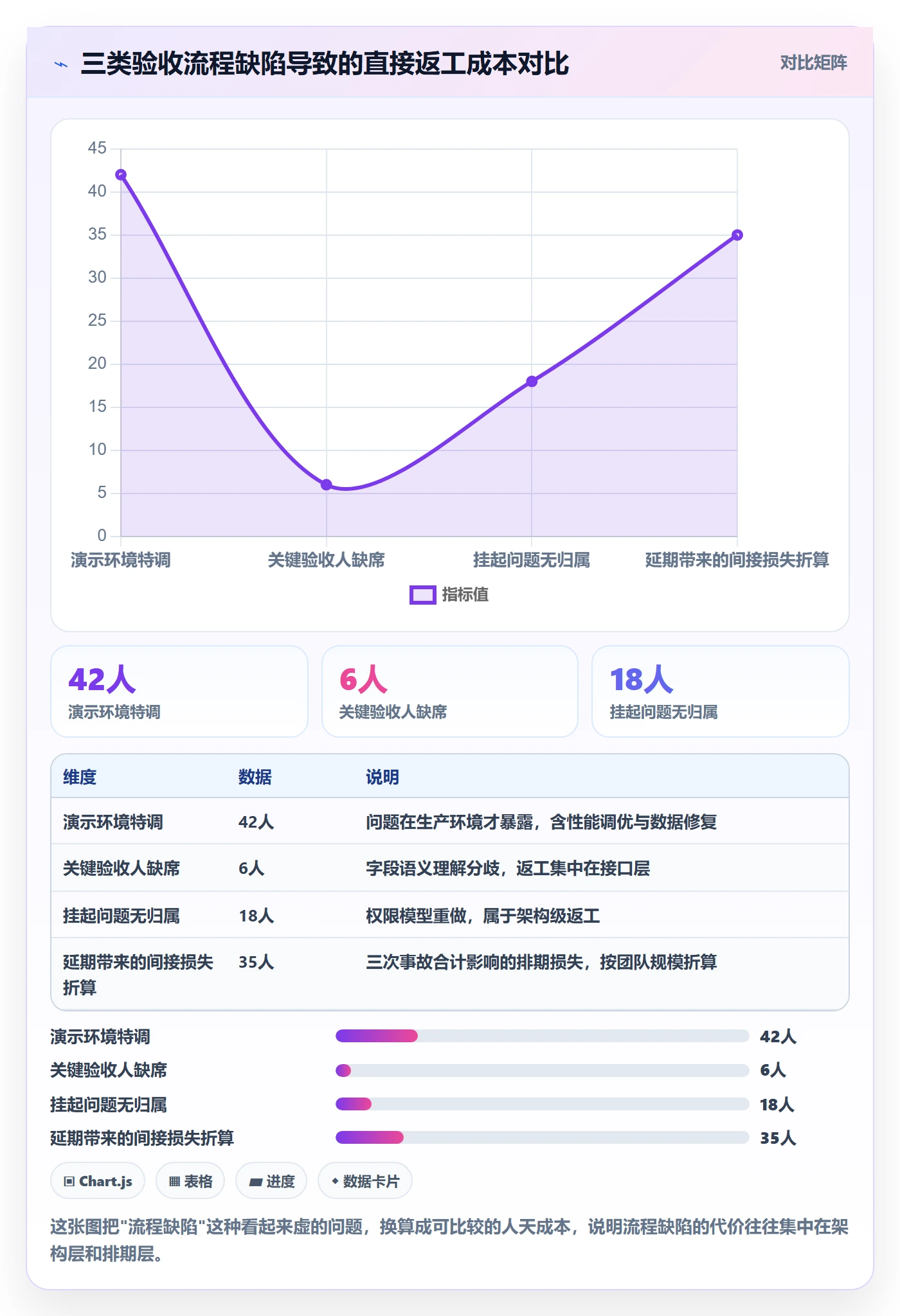The width and height of the screenshot is (900, 1316).
Task: Click the bar icon in the 进度 tag
Action: 255,1182
